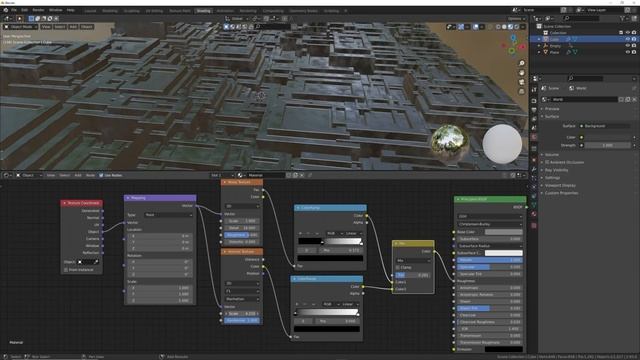
Task: Expand the Viewport Display panel
Action: point(559,185)
